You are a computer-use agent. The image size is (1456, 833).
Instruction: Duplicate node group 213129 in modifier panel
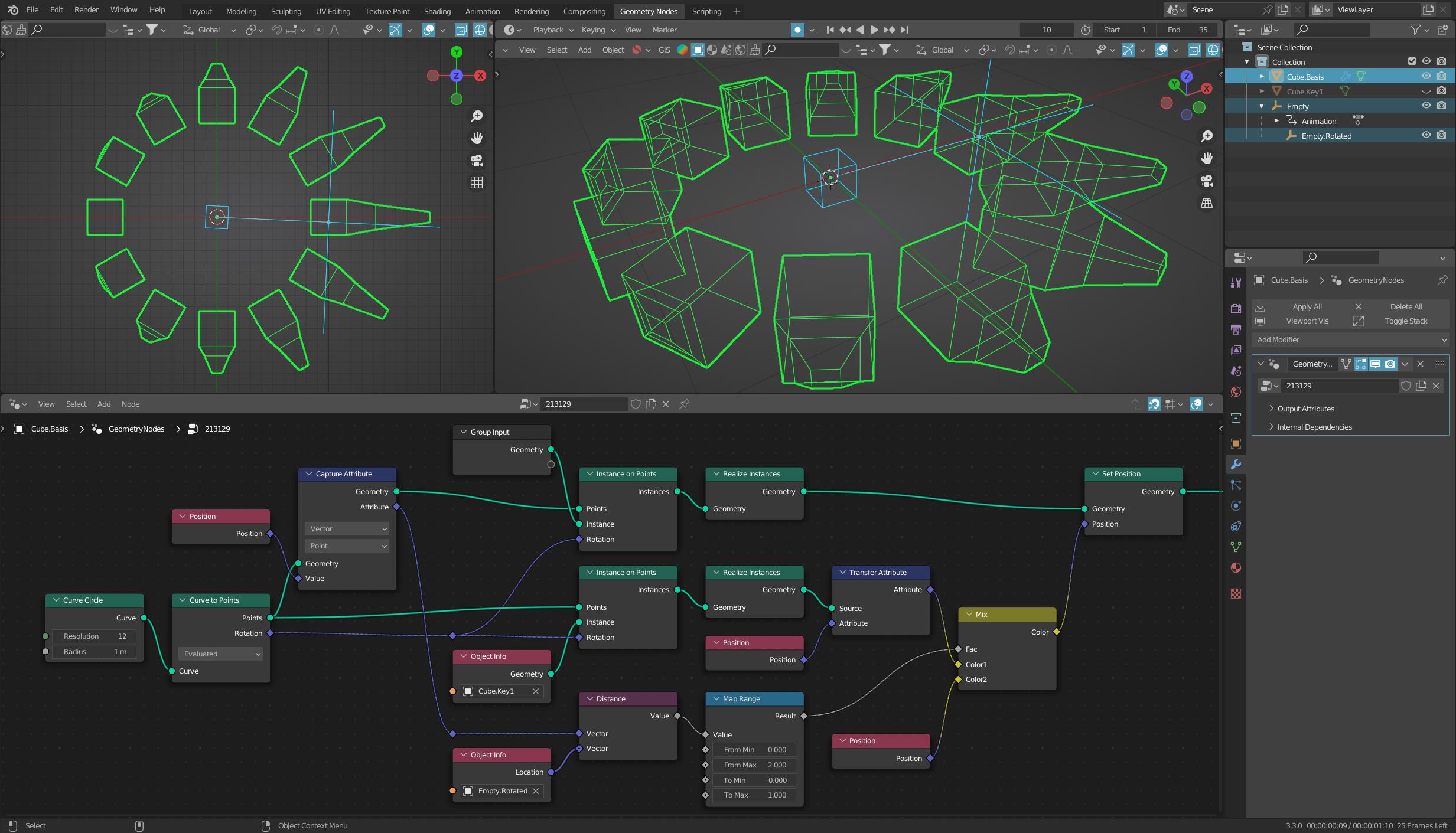(1421, 386)
